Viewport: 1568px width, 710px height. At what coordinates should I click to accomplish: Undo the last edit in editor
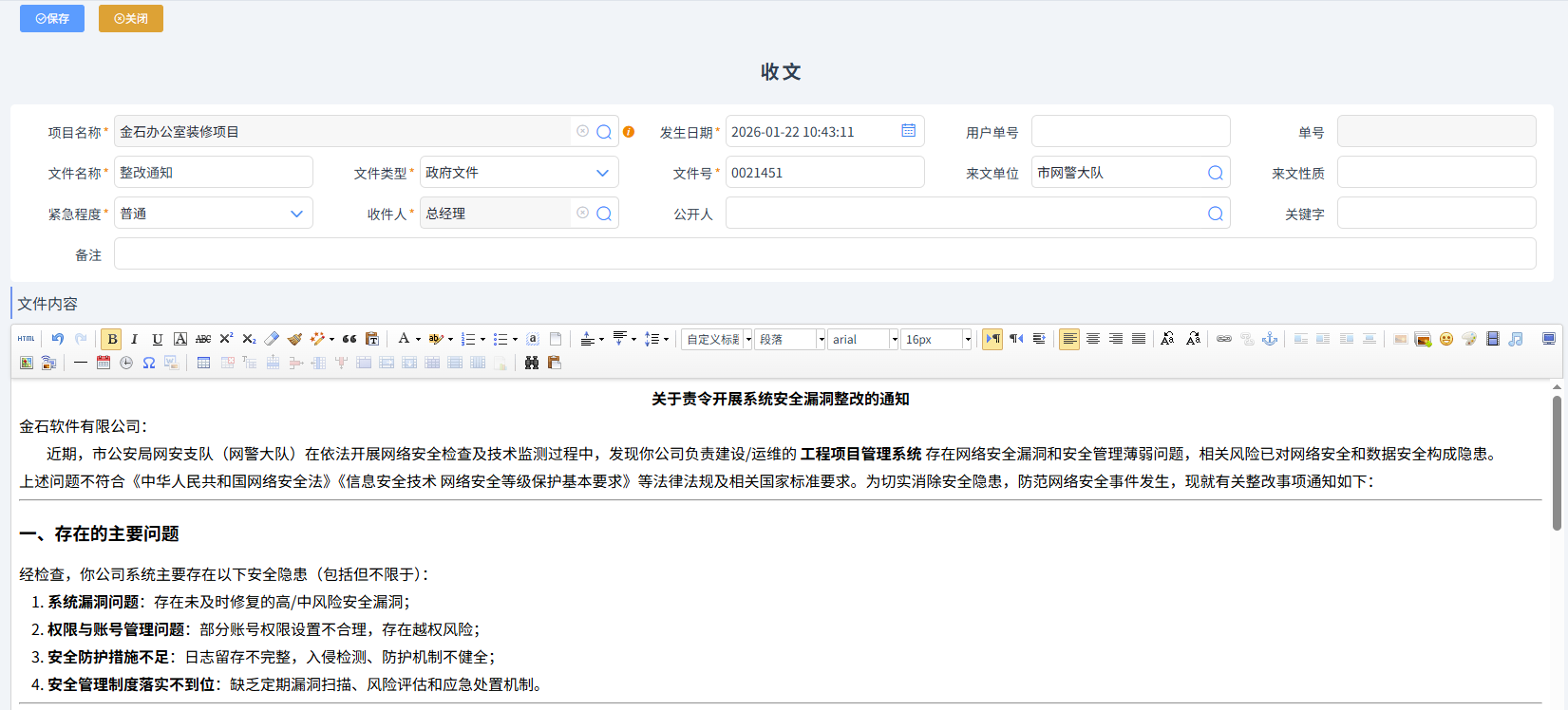(x=58, y=339)
